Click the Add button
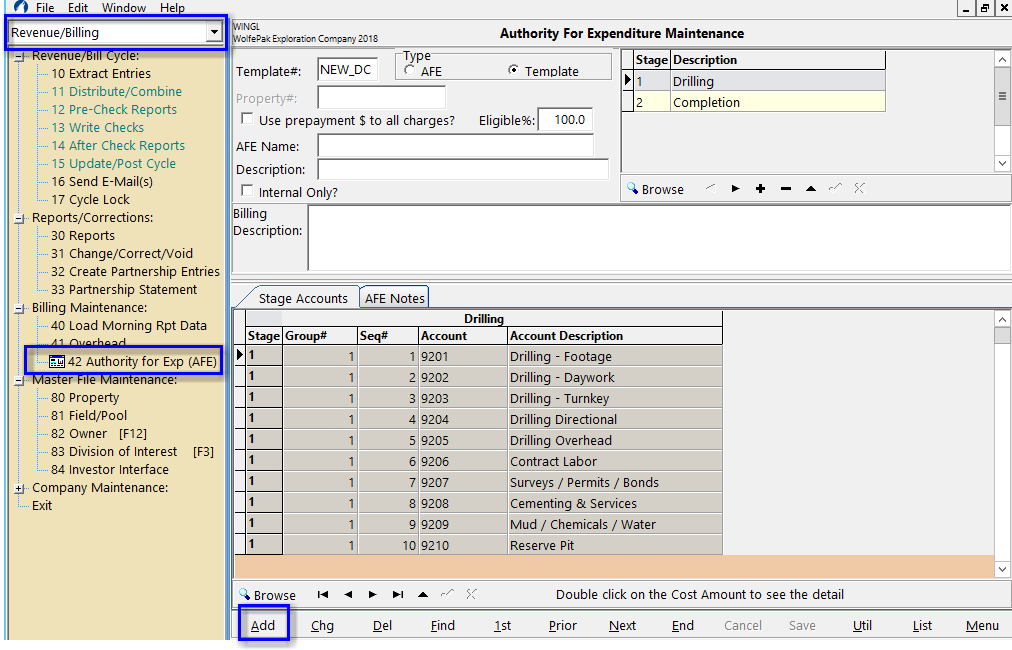 (x=263, y=624)
